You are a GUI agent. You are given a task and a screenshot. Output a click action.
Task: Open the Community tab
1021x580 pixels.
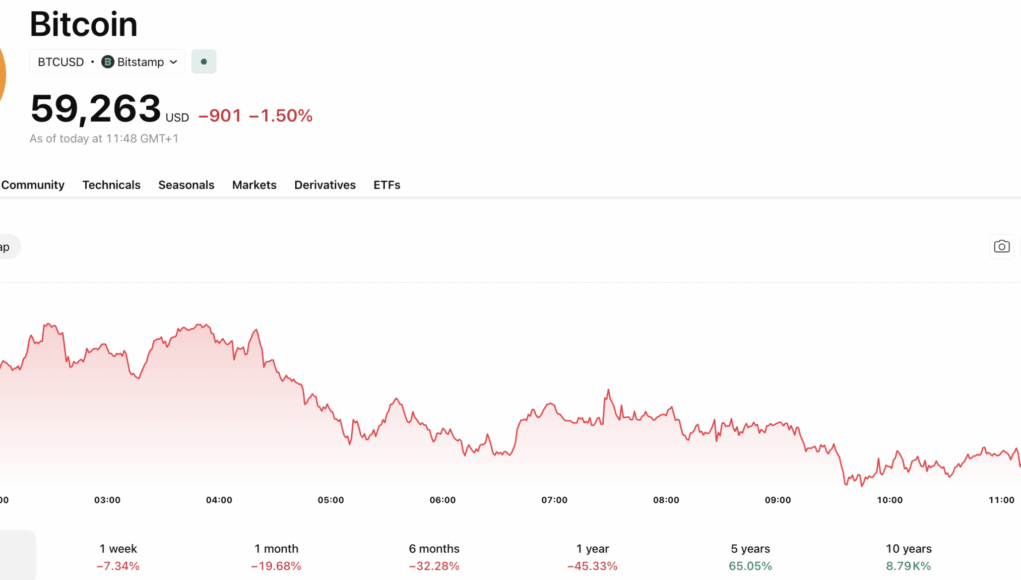pos(33,185)
